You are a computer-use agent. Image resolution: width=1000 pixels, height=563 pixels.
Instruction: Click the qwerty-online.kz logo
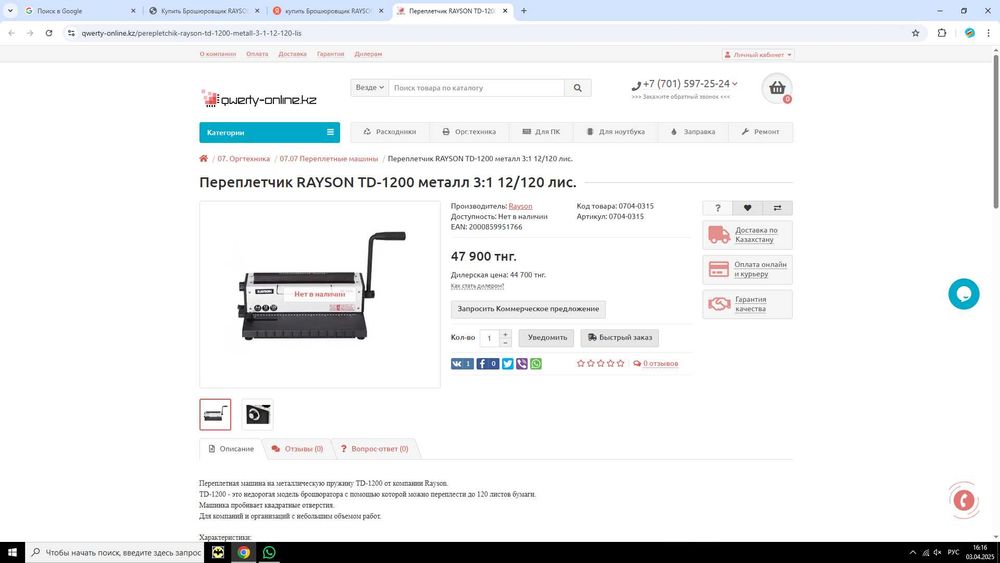[258, 99]
